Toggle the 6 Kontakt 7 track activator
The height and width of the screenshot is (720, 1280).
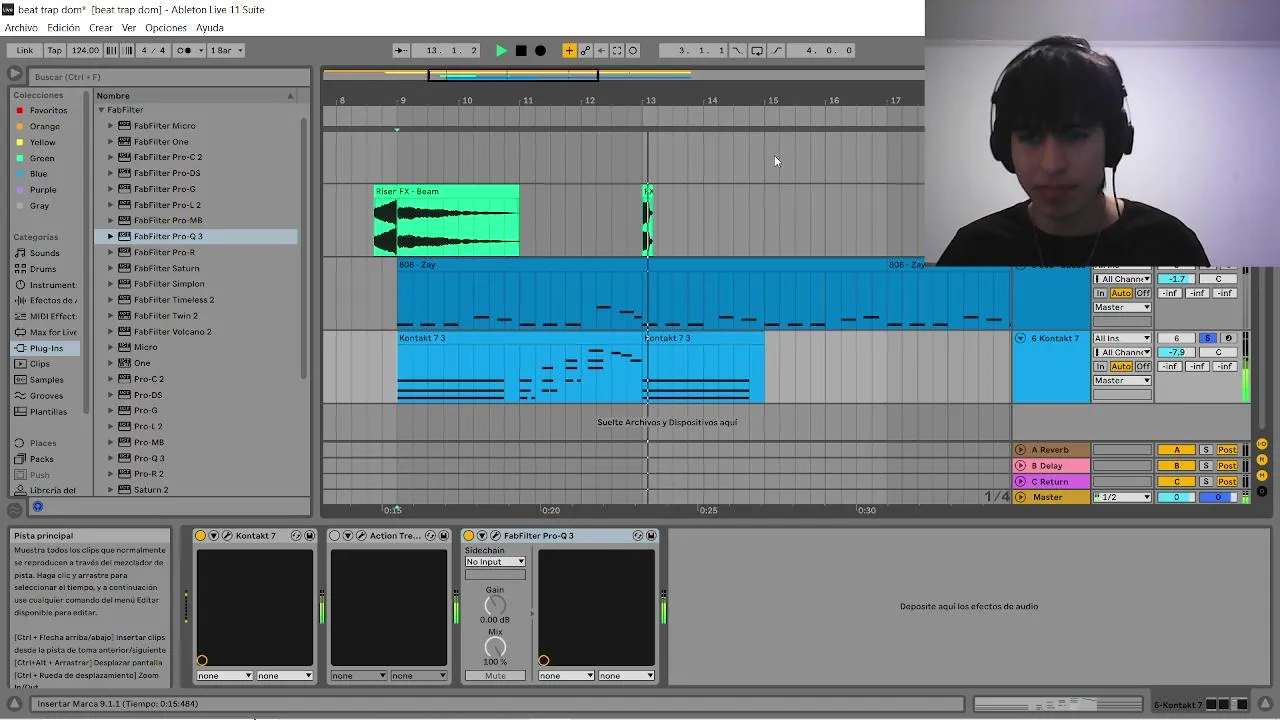(x=1176, y=338)
